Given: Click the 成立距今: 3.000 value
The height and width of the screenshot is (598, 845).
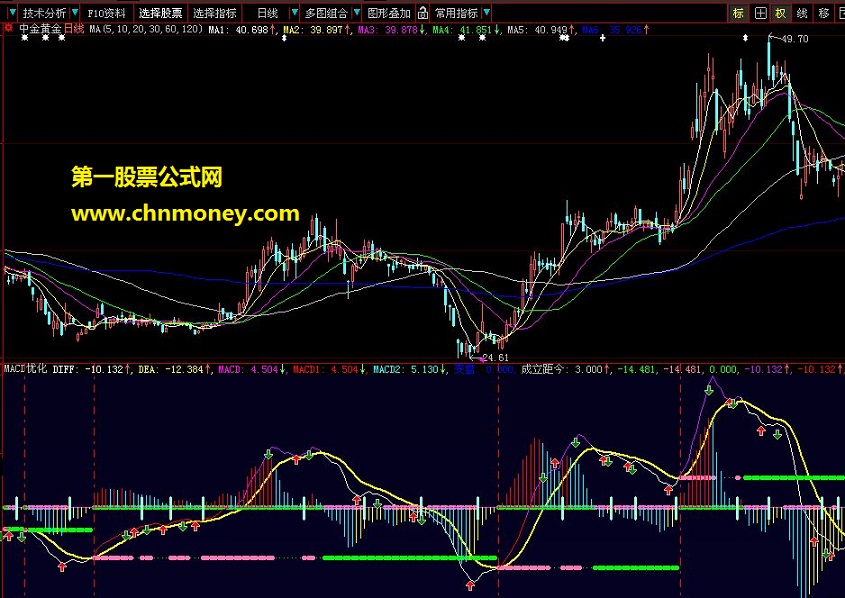Looking at the screenshot, I should 564,370.
